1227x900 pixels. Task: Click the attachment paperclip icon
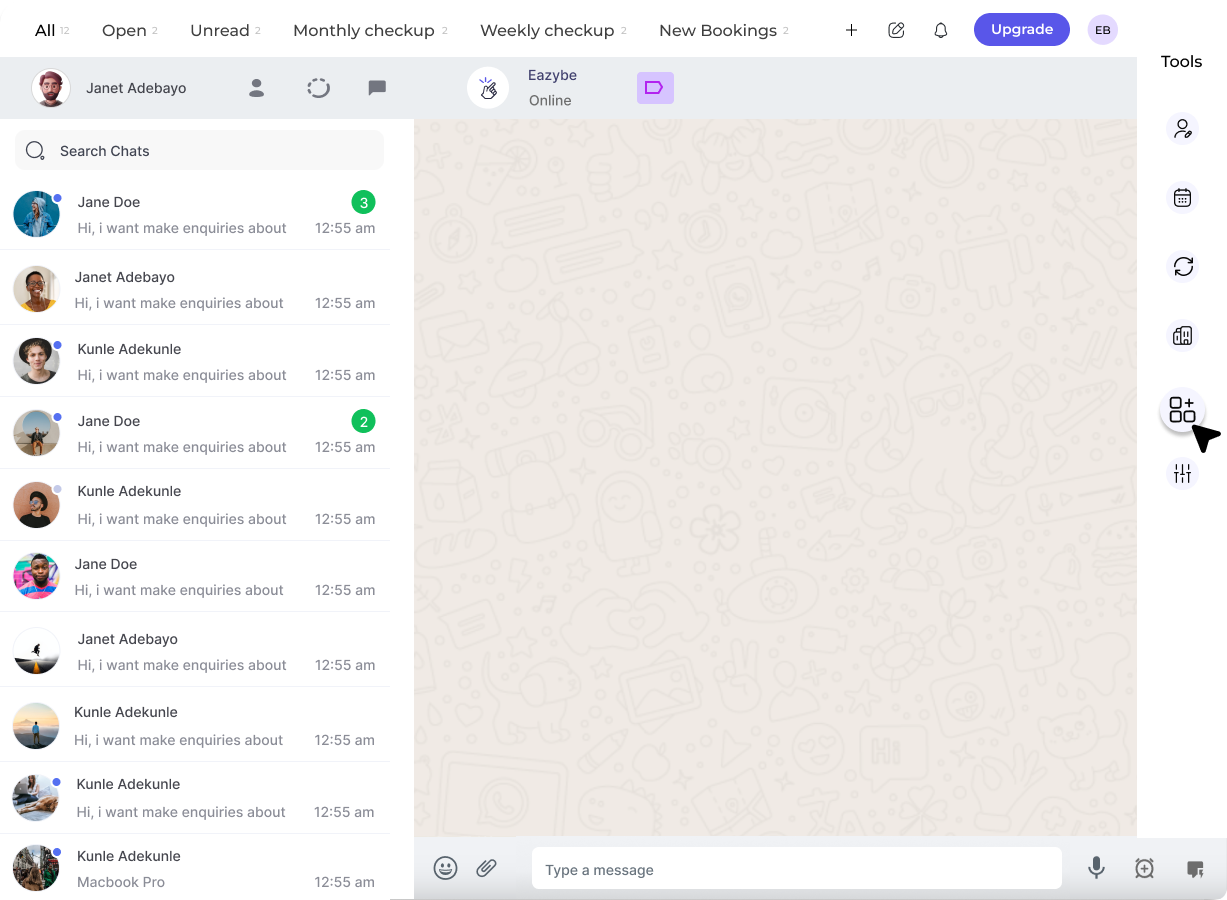coord(487,868)
